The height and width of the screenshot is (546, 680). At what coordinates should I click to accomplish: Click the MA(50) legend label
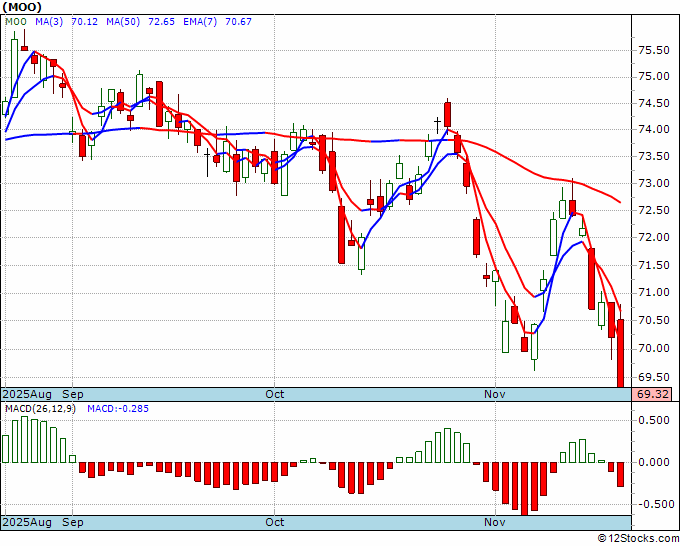(x=123, y=22)
